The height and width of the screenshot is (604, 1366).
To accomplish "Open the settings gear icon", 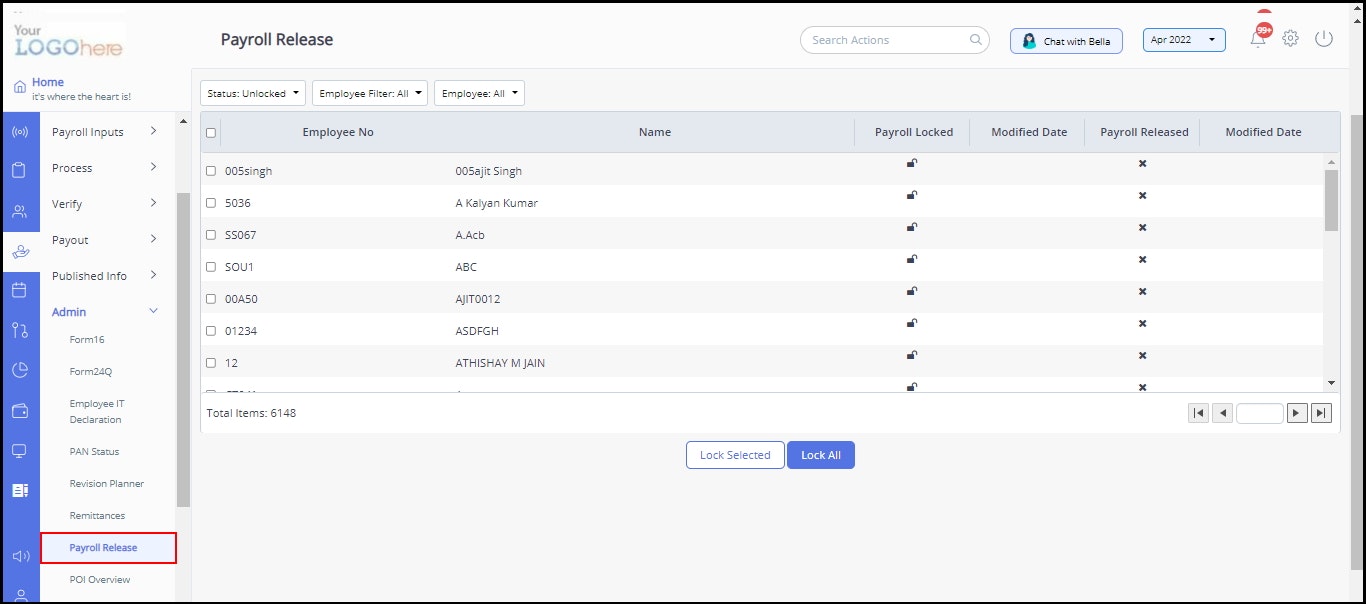I will tap(1290, 37).
